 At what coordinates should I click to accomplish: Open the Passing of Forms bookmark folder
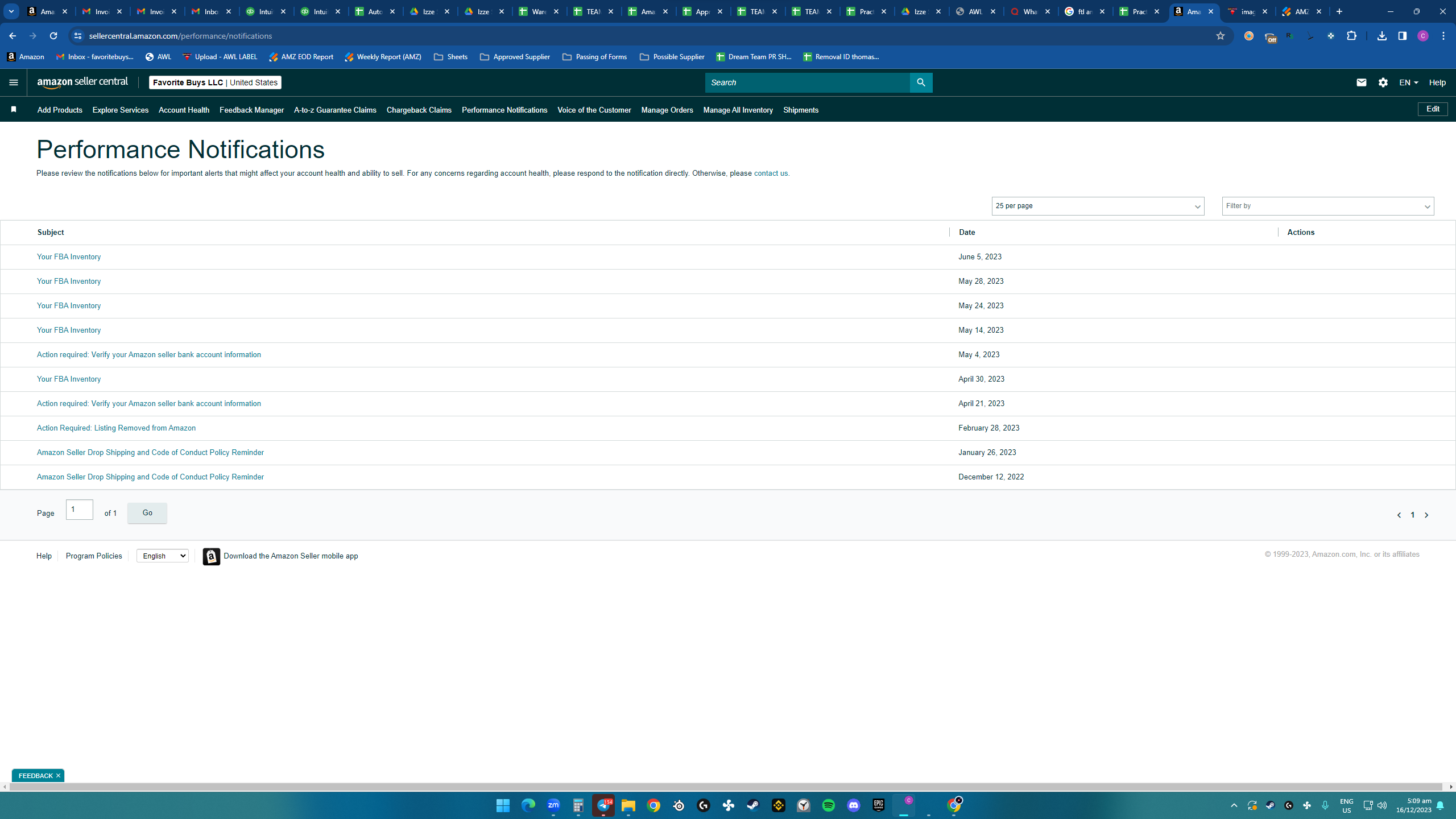[x=594, y=57]
